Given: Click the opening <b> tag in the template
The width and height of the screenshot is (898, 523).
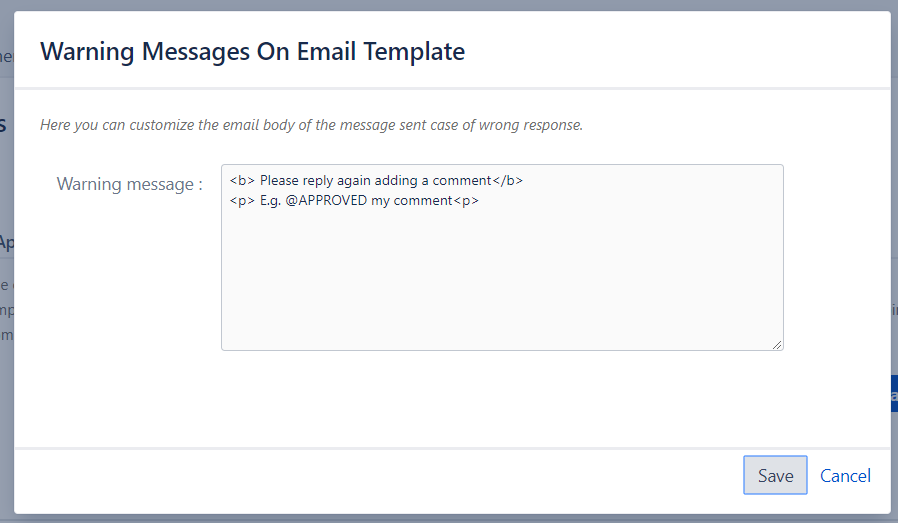Looking at the screenshot, I should click(x=242, y=181).
